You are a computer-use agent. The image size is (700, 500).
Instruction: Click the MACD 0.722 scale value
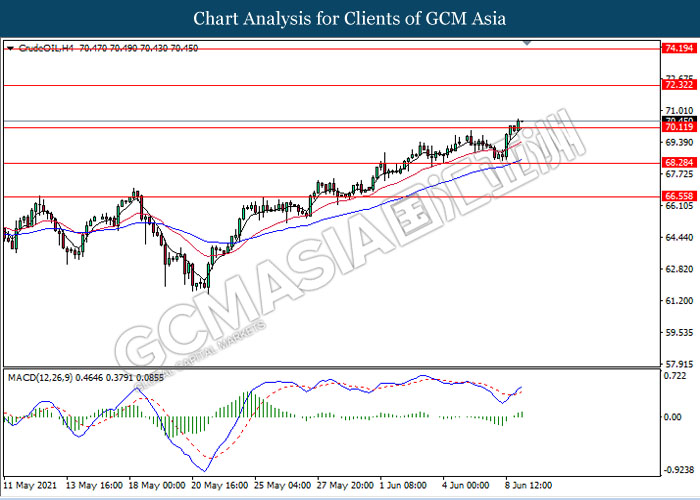675,376
